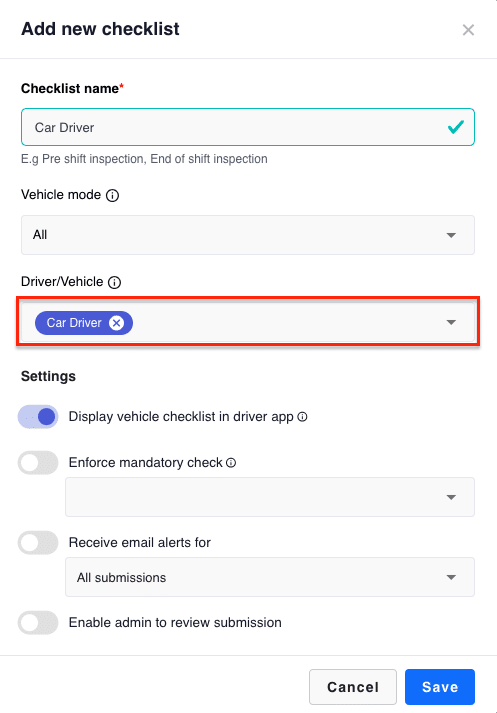497x713 pixels.
Task: Click the Vehicle mode info icon
Action: click(112, 196)
